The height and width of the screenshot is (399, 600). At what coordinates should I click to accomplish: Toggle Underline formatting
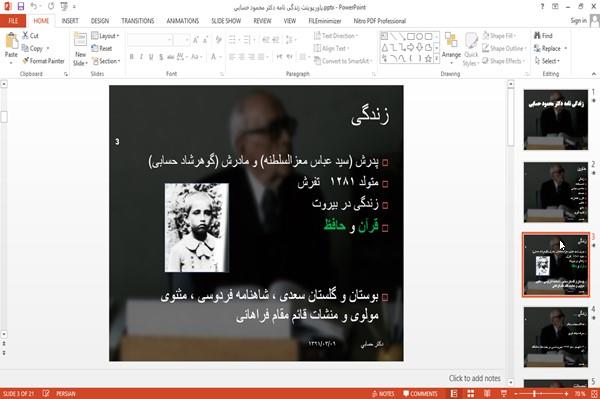point(151,57)
